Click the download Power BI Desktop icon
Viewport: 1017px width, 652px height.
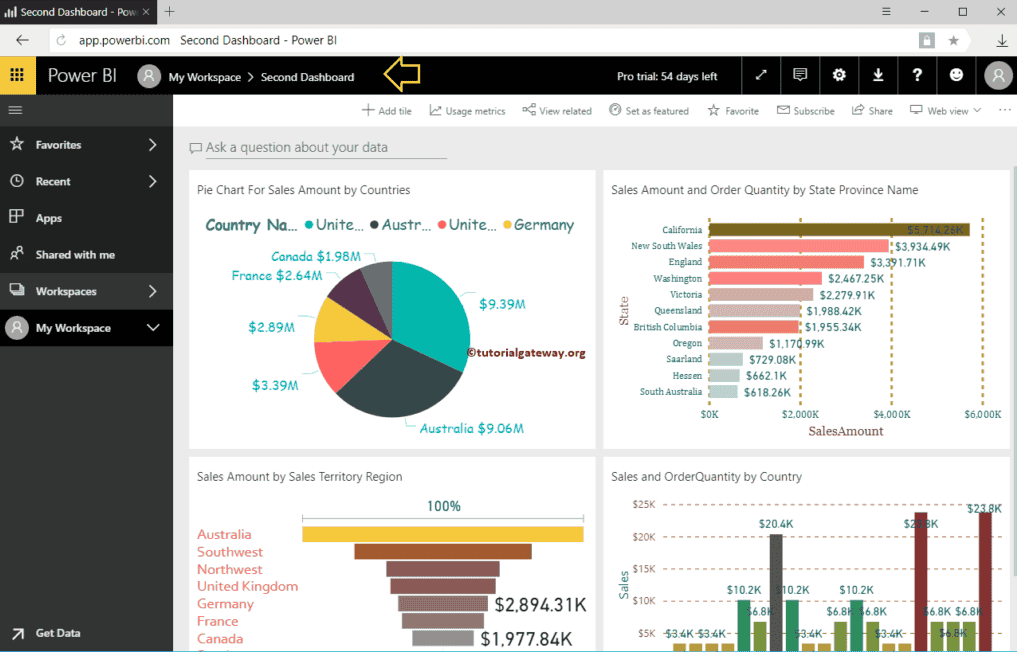[877, 75]
